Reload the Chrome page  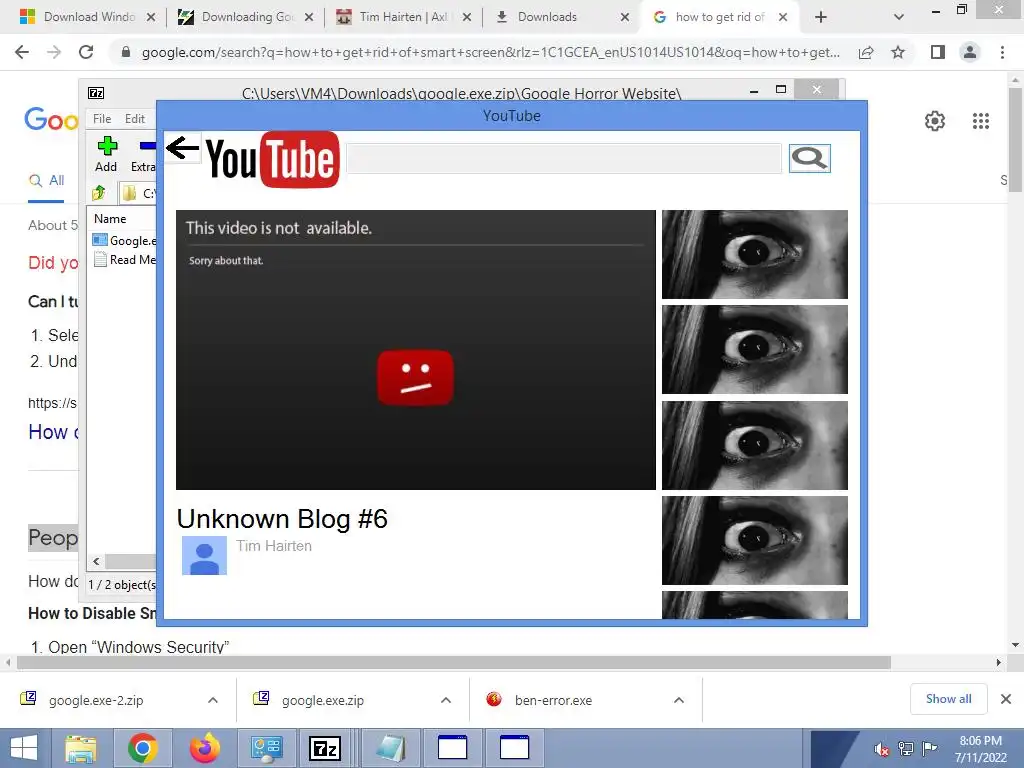pos(86,52)
